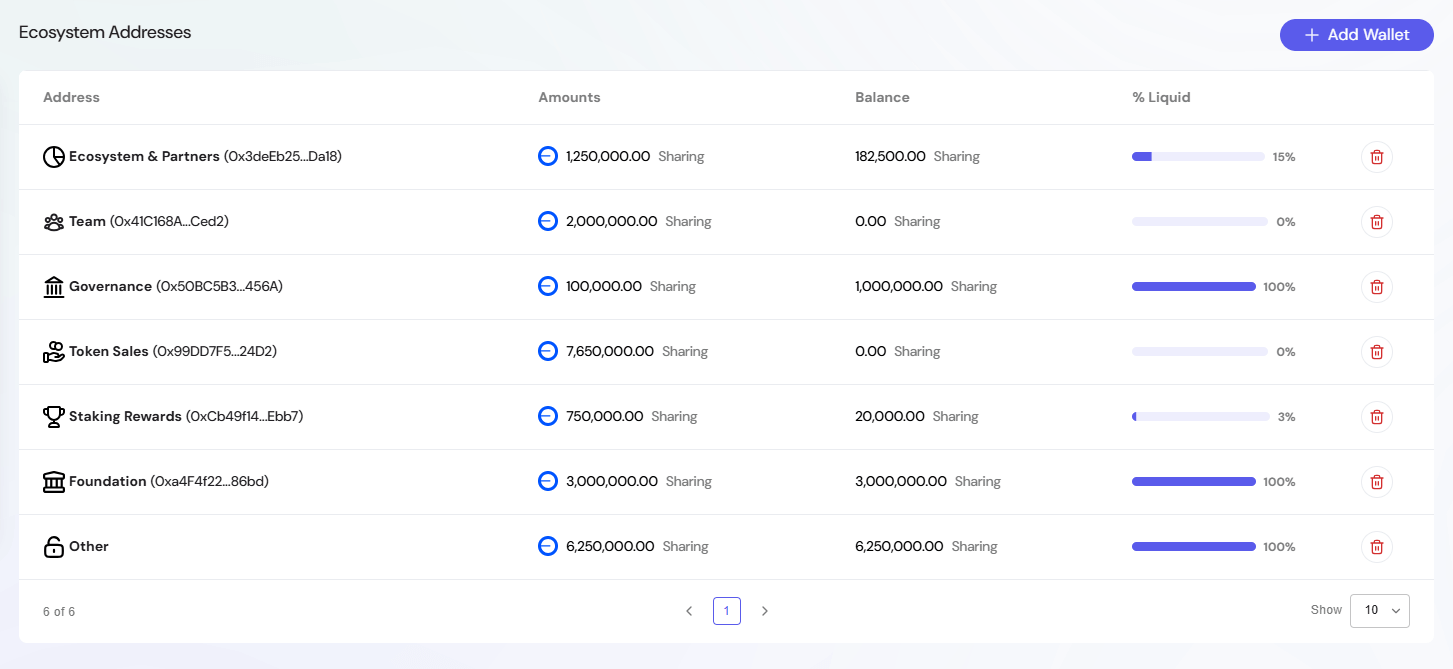Toggle Sharing for the Team amount
This screenshot has width=1453, height=669.
[688, 221]
